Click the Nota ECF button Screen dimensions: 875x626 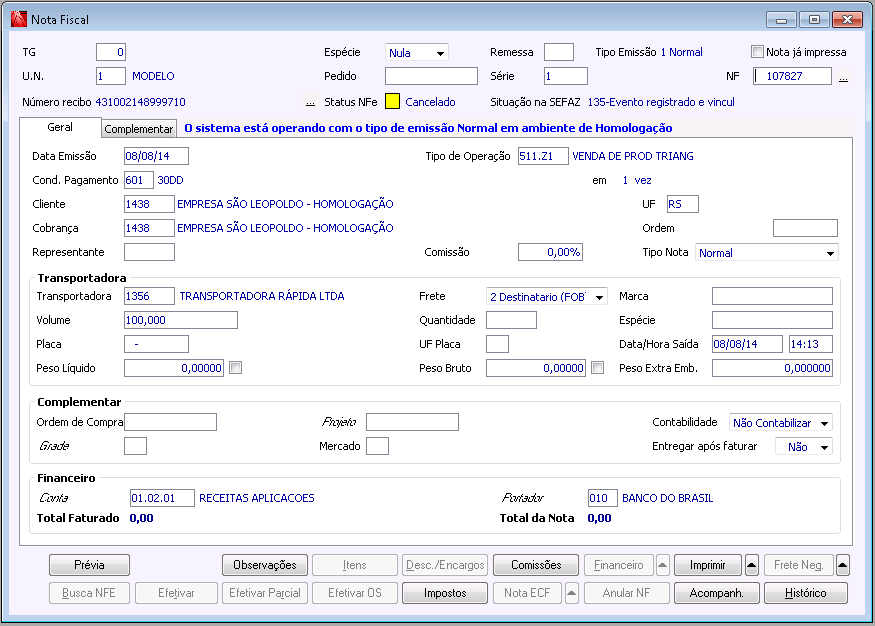tap(527, 593)
